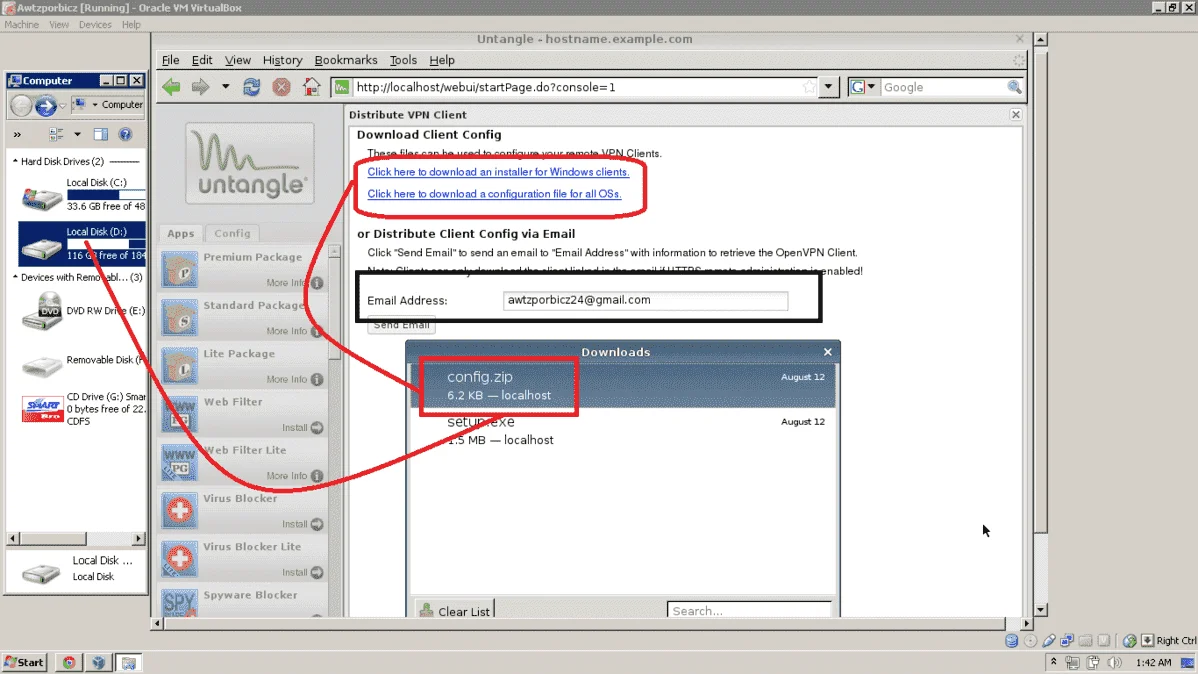The width and height of the screenshot is (1198, 674).
Task: Click the Google search box
Action: tap(943, 87)
